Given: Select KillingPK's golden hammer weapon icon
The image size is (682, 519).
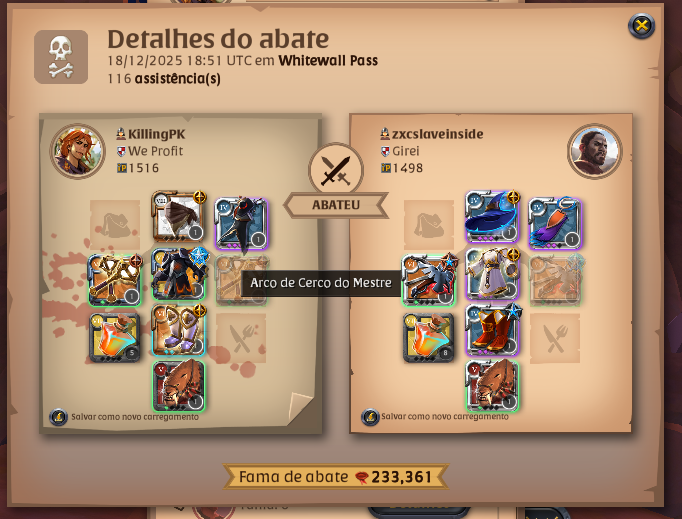Looking at the screenshot, I should click(x=115, y=280).
